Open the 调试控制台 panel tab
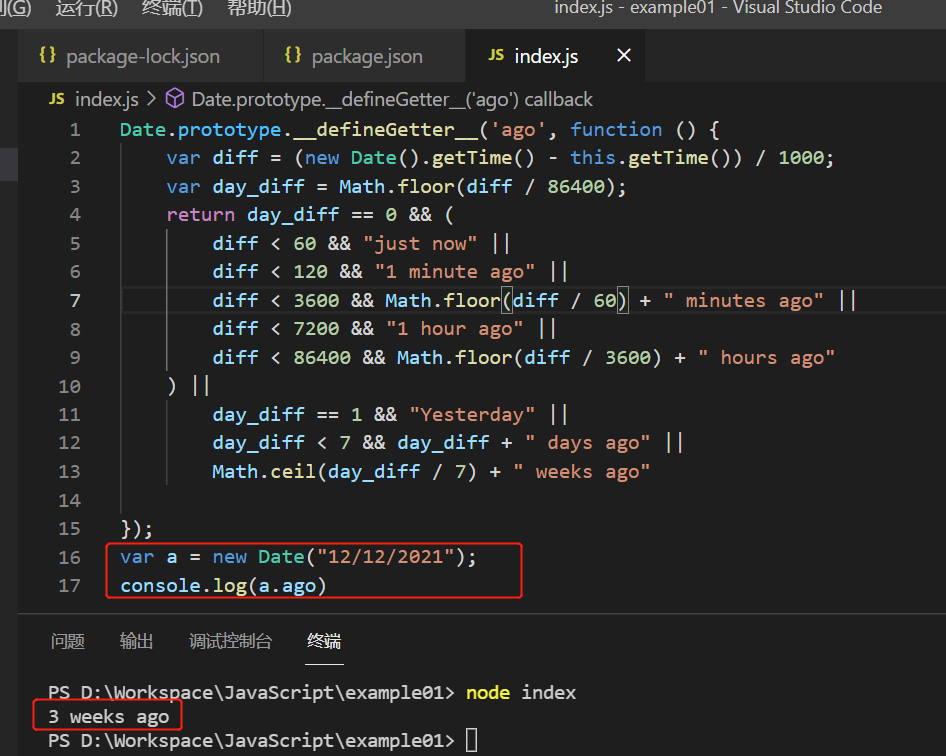946x756 pixels. (x=230, y=641)
